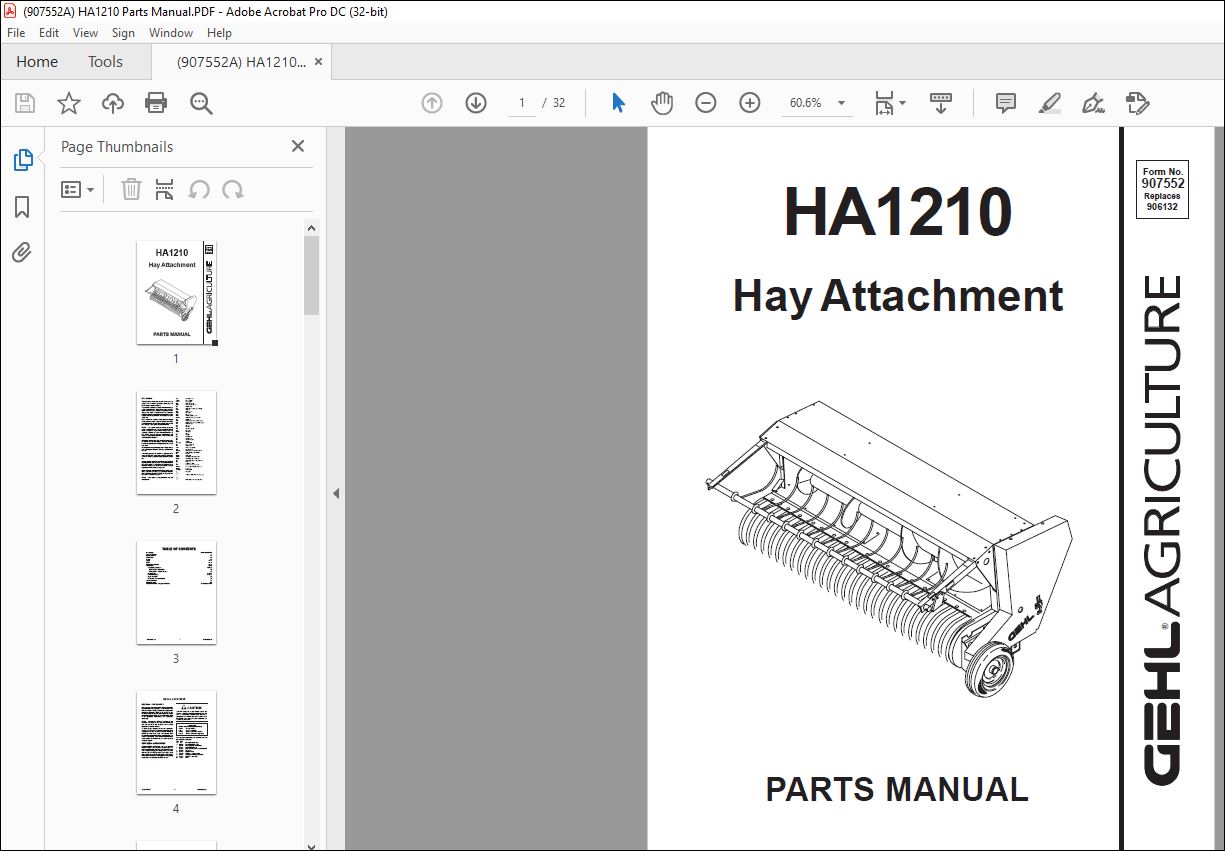Screen dimensions: 1225x851
Task: Select the (907552A) HA1210 document tab
Action: 241,62
